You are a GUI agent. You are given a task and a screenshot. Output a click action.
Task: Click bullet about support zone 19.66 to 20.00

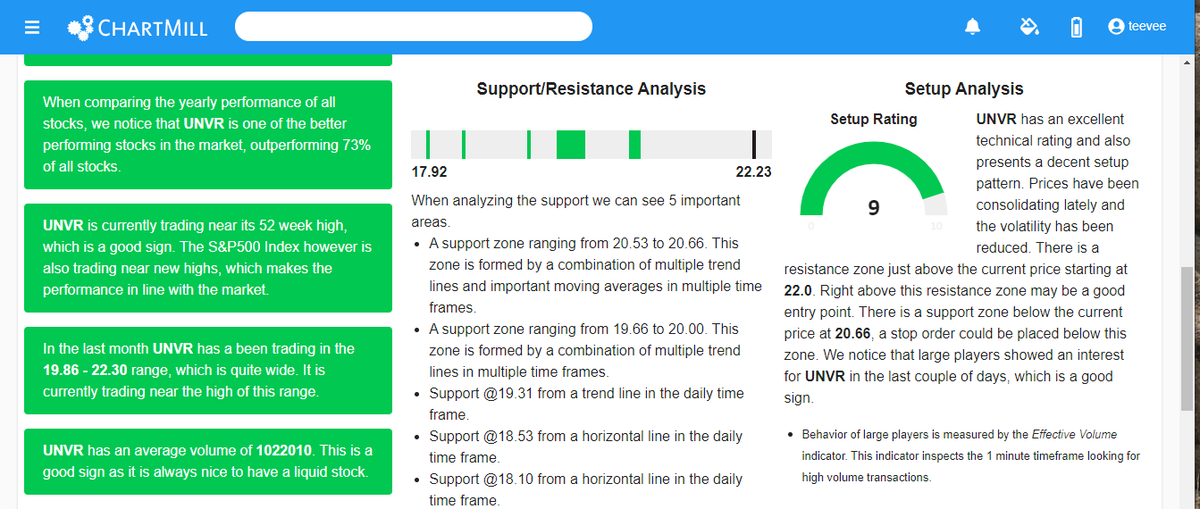point(586,350)
